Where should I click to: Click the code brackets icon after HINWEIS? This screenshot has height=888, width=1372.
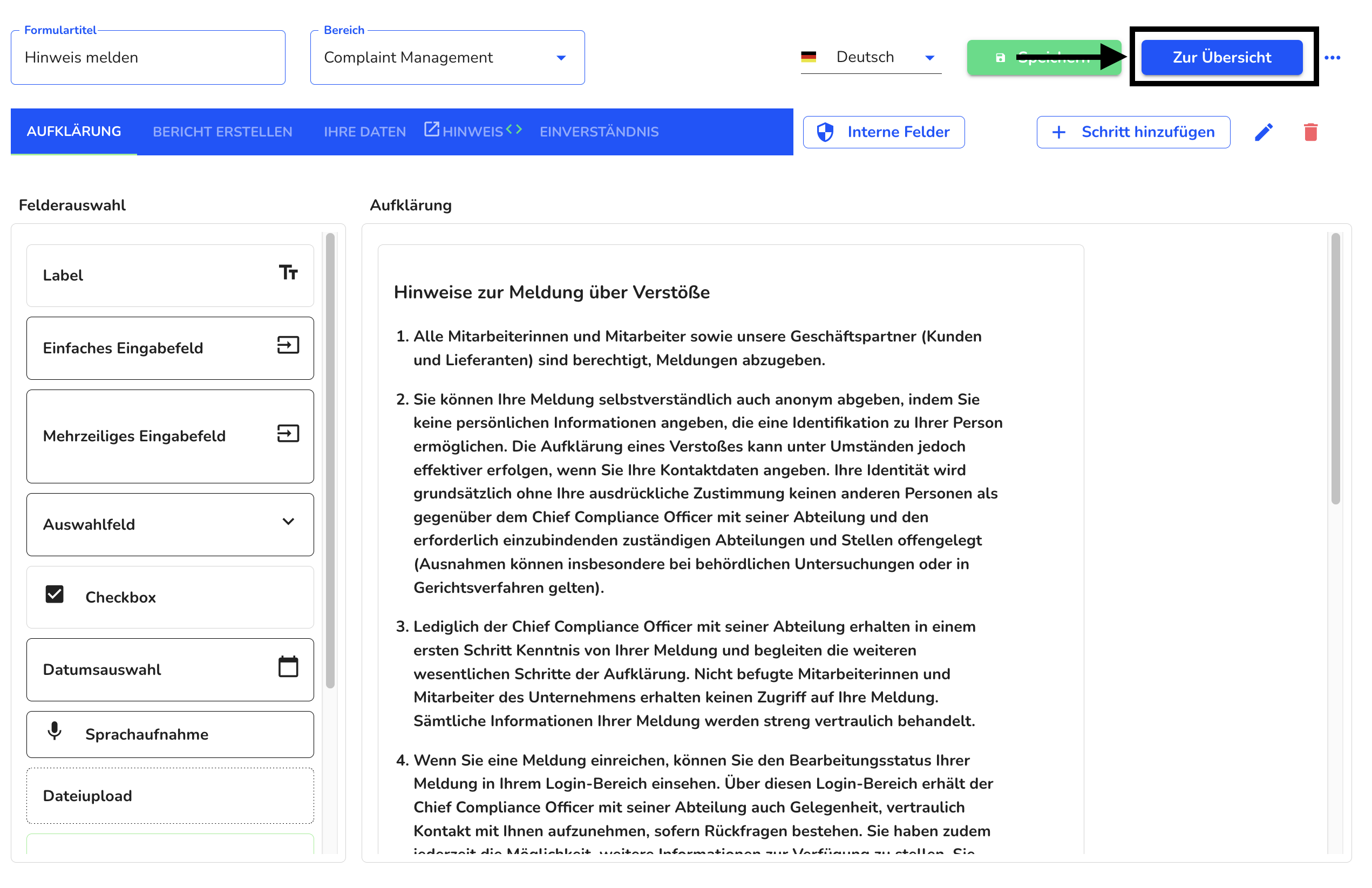click(514, 129)
